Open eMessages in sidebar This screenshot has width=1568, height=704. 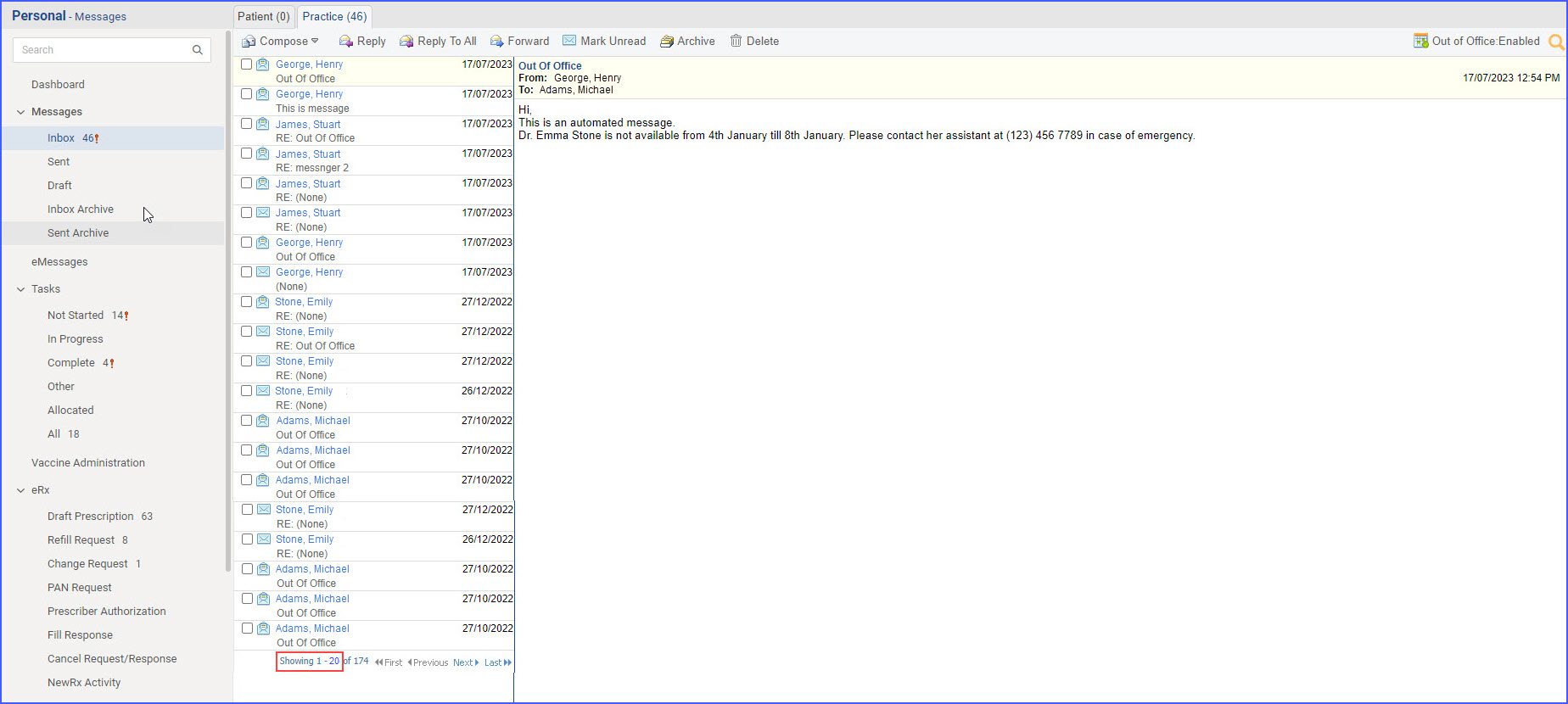59,262
